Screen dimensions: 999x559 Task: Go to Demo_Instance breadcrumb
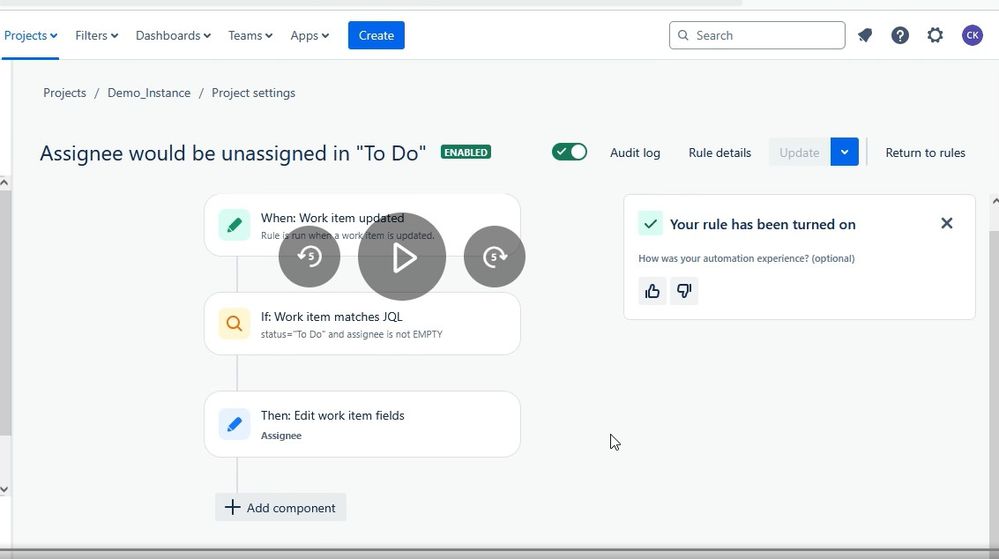coord(149,93)
